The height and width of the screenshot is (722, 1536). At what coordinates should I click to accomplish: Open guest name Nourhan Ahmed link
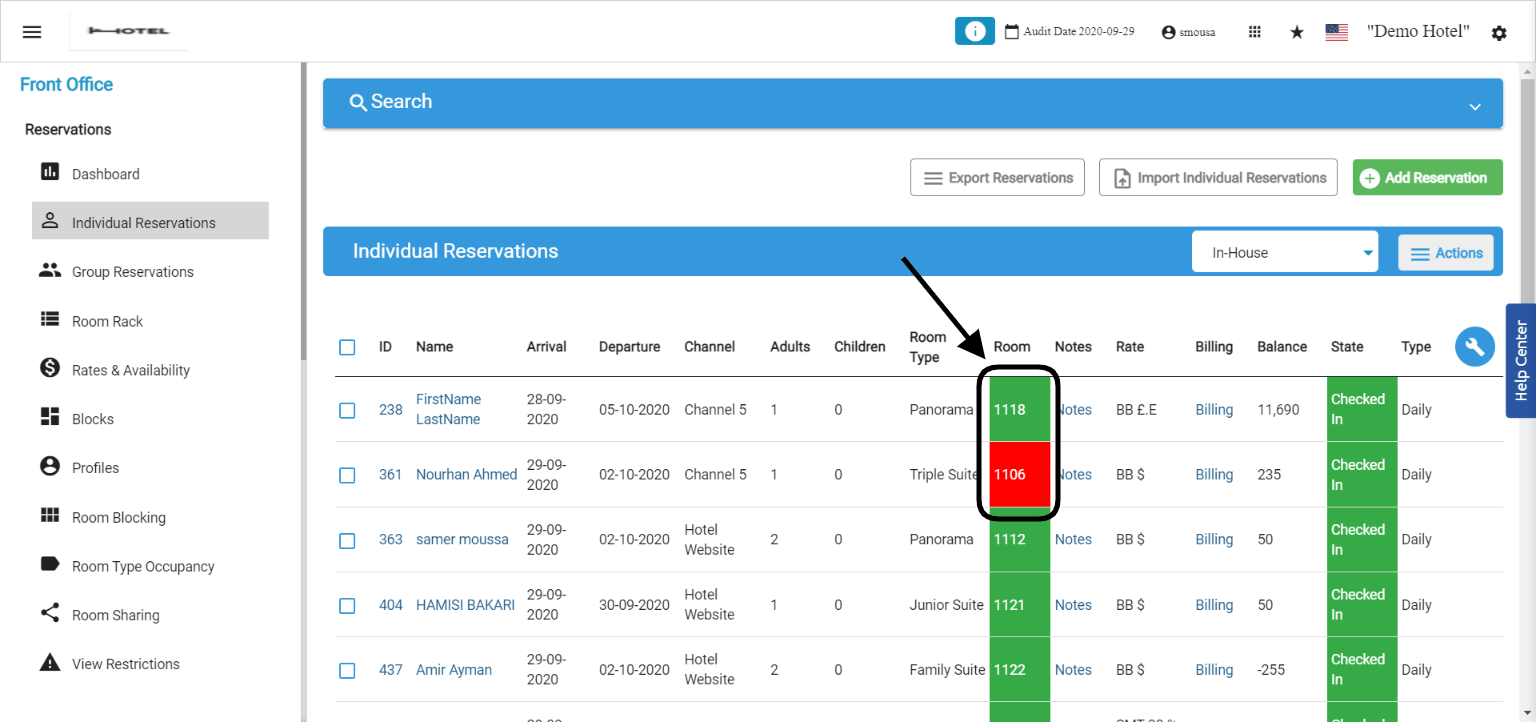[467, 475]
